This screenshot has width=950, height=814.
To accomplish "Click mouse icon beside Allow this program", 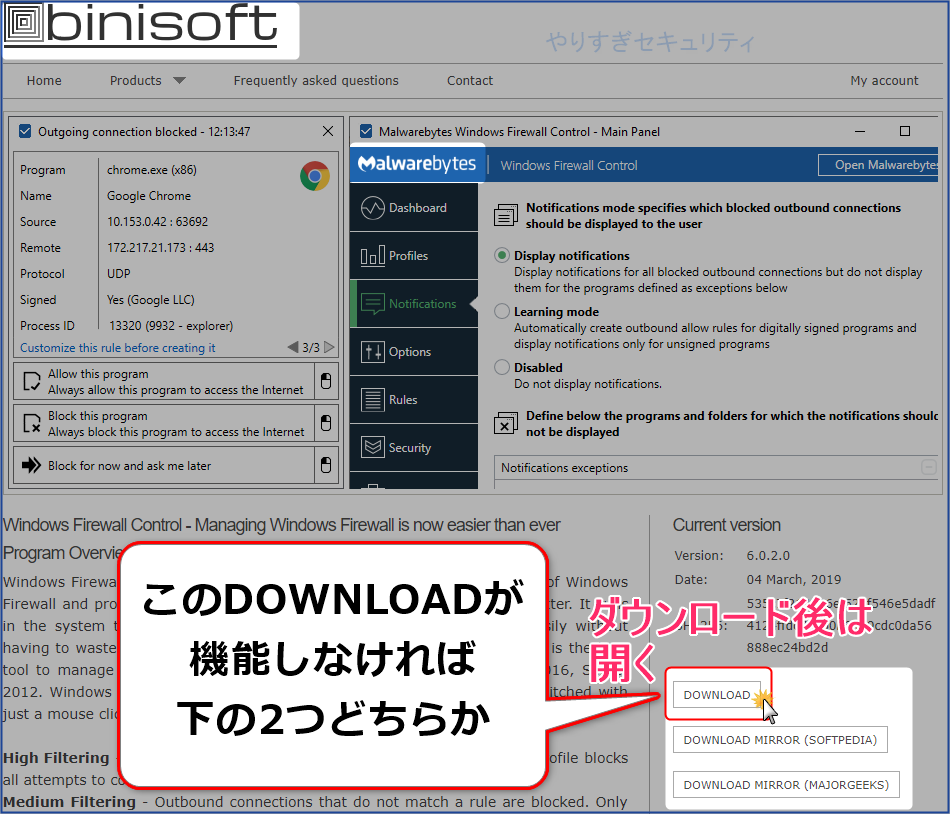I will [326, 381].
